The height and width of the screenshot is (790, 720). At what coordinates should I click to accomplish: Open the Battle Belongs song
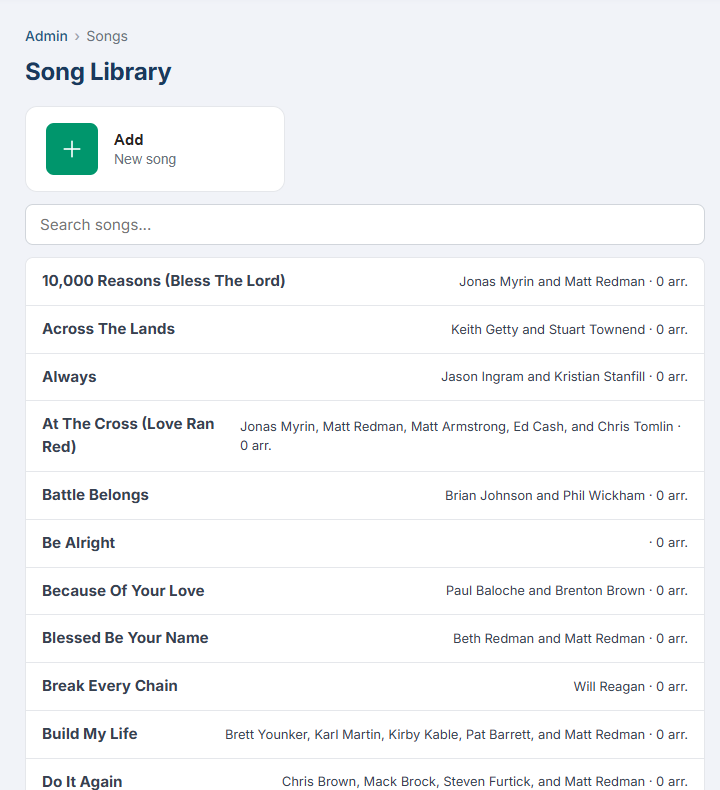pos(365,495)
